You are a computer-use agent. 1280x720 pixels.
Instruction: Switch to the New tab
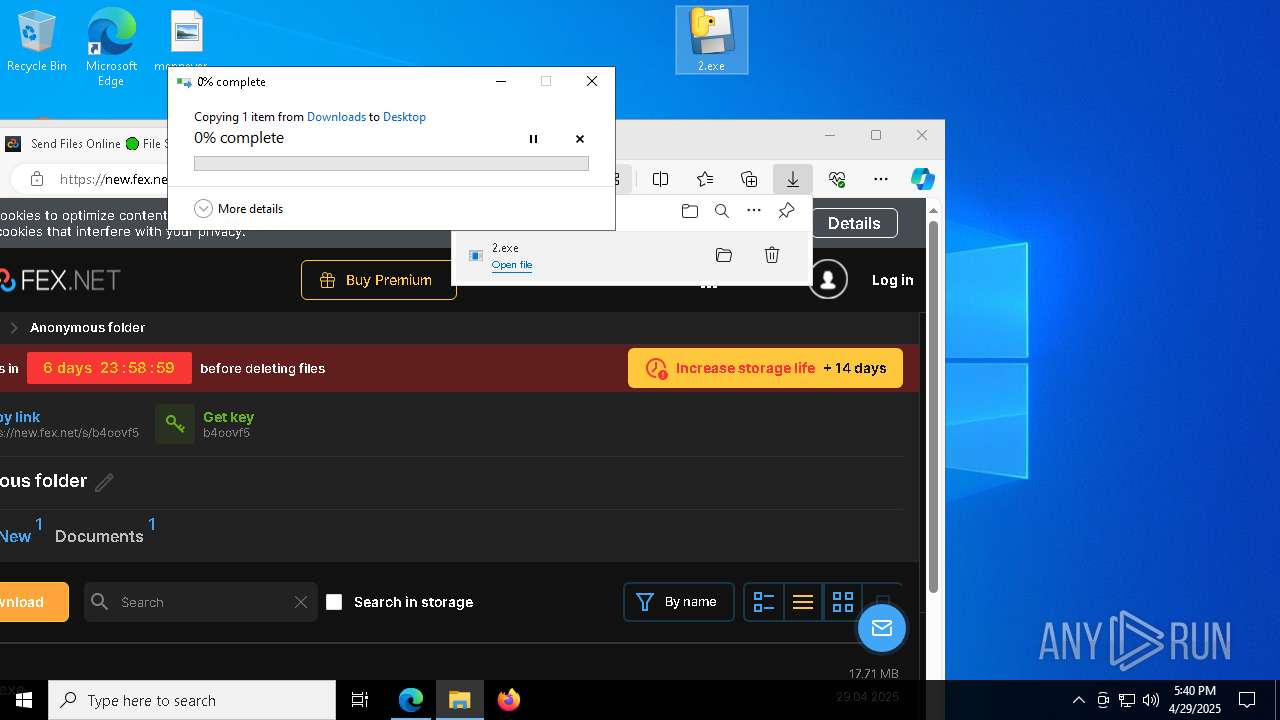[16, 536]
